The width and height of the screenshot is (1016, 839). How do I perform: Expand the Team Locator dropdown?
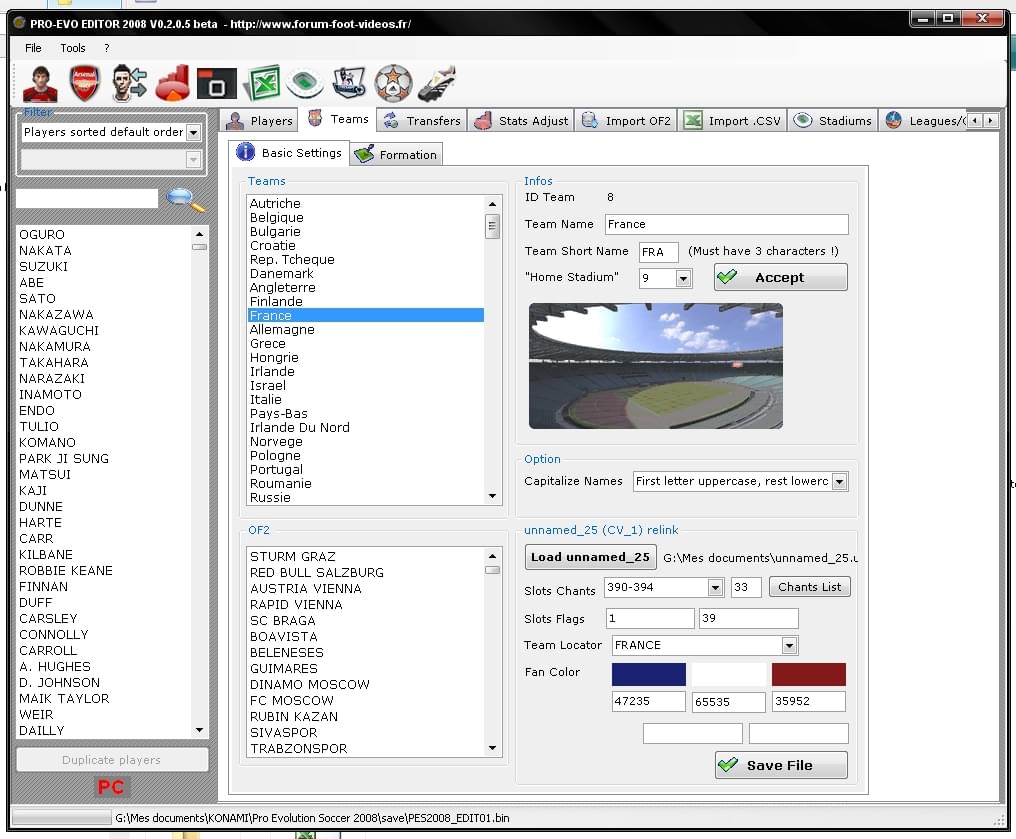pos(789,645)
